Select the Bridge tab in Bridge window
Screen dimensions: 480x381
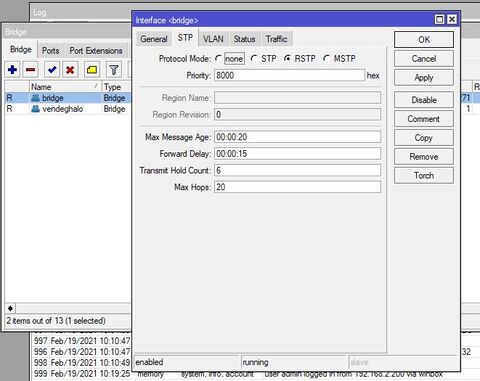pos(21,49)
